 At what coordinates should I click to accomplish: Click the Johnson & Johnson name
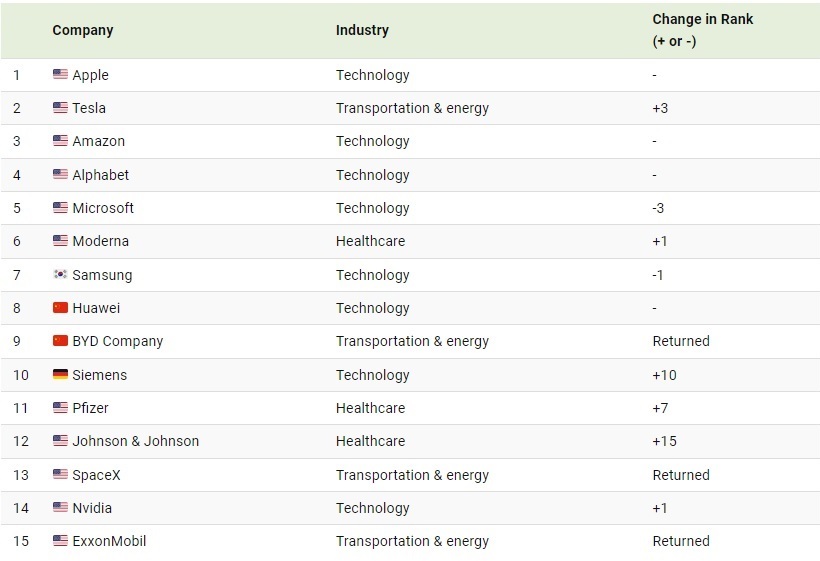point(135,441)
